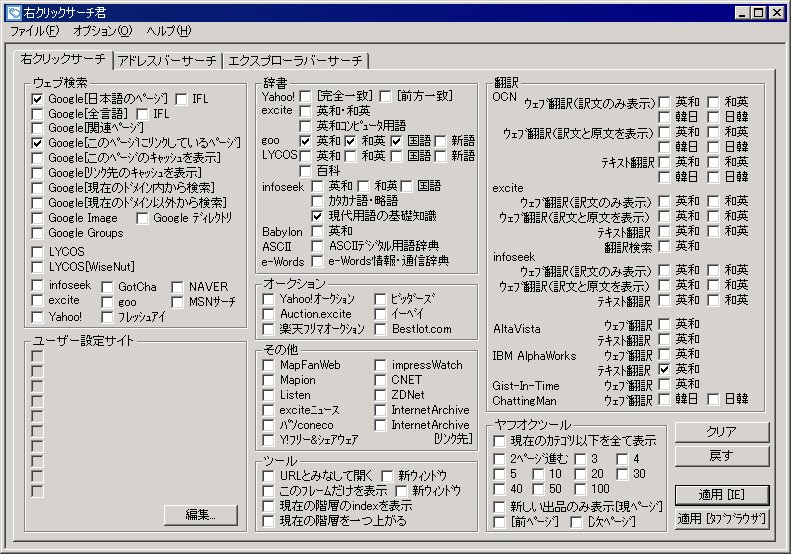Check 新しい出品のみ表示[現ページ] option
This screenshot has height=554, width=791.
[499, 507]
